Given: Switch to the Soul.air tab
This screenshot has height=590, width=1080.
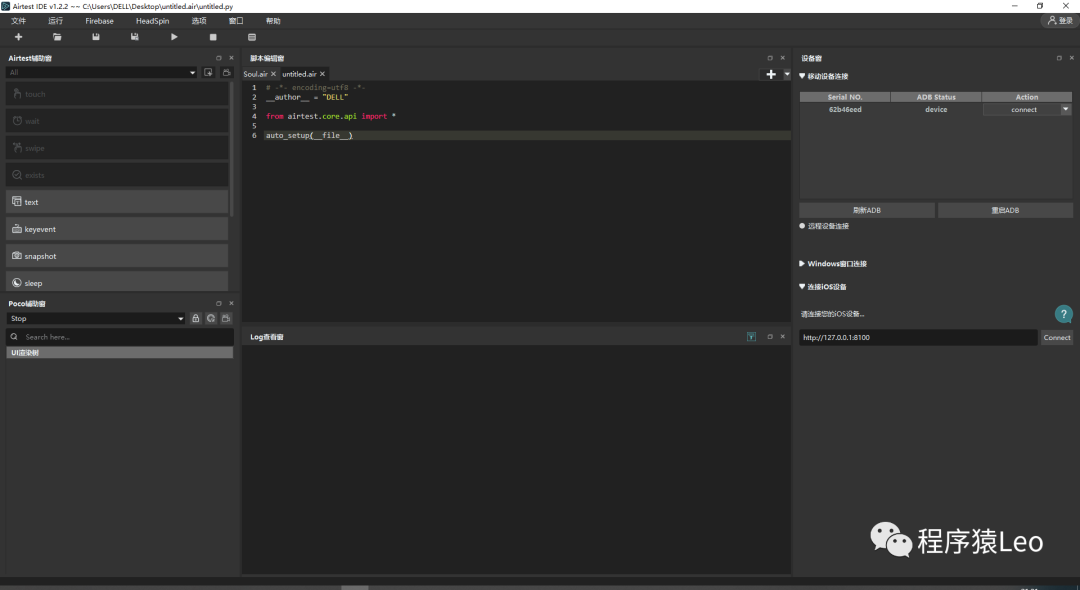Looking at the screenshot, I should tap(255, 74).
